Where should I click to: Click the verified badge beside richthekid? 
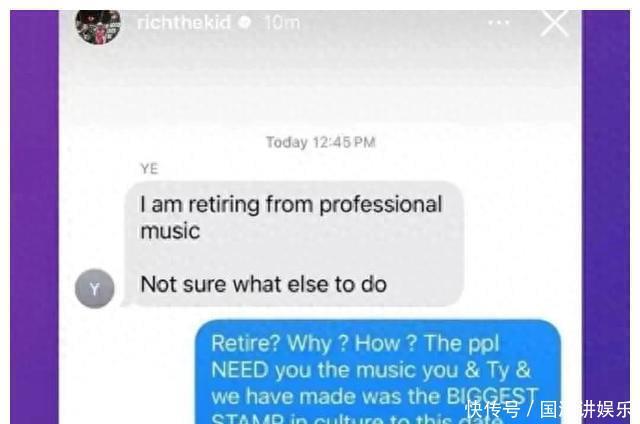[244, 22]
